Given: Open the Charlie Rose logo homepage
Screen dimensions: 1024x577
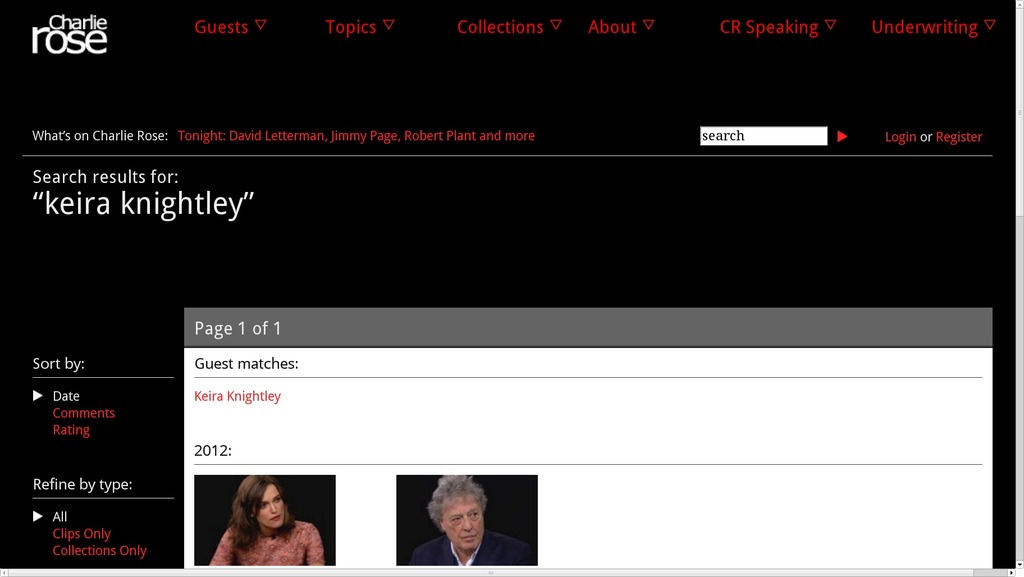Looking at the screenshot, I should [70, 35].
